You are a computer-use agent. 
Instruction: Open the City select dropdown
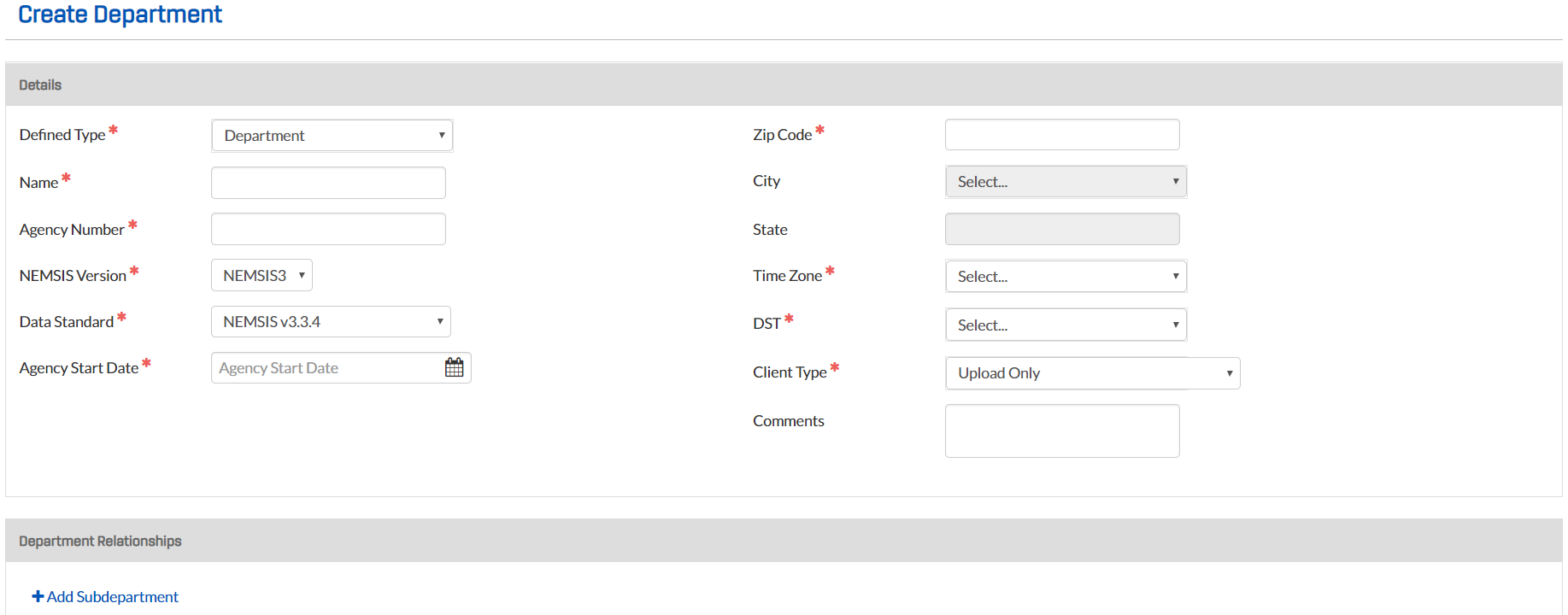click(1066, 181)
